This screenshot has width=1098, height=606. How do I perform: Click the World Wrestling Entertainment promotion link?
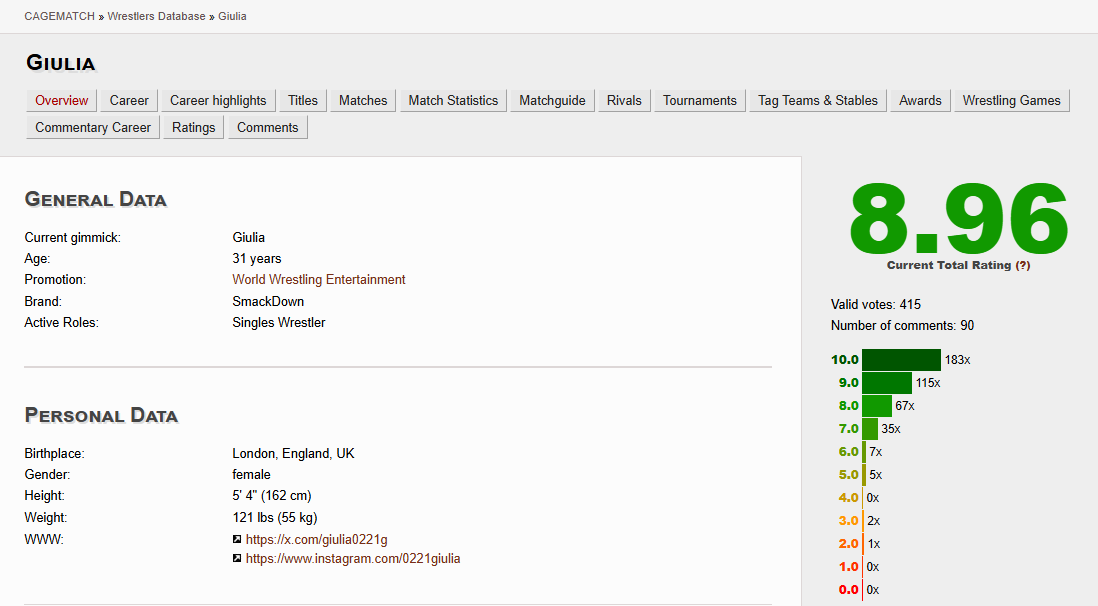(x=319, y=280)
